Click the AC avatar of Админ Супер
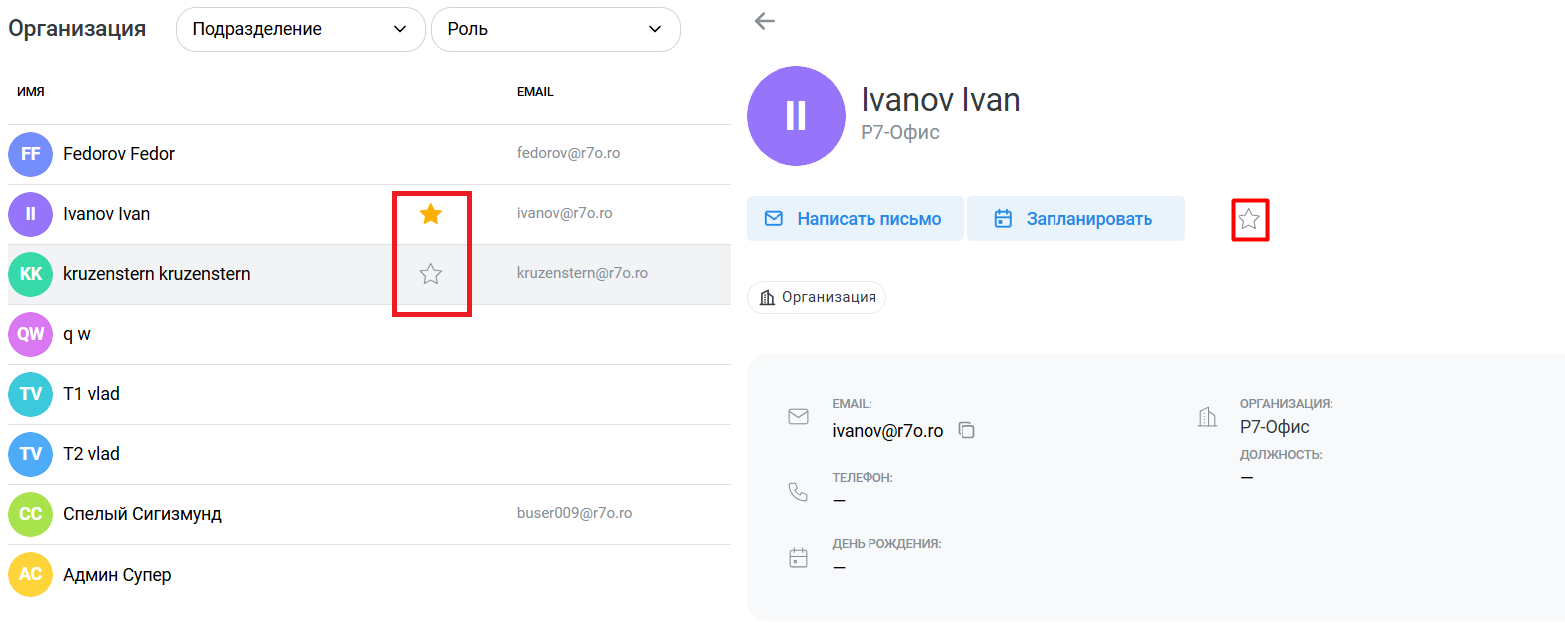Image resolution: width=1565 pixels, height=628 pixels. tap(30, 574)
